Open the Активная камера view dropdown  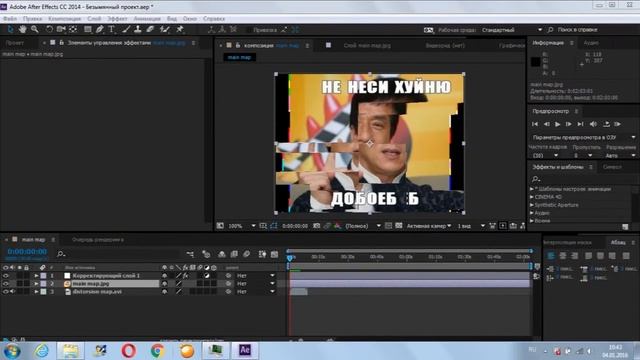[429, 226]
